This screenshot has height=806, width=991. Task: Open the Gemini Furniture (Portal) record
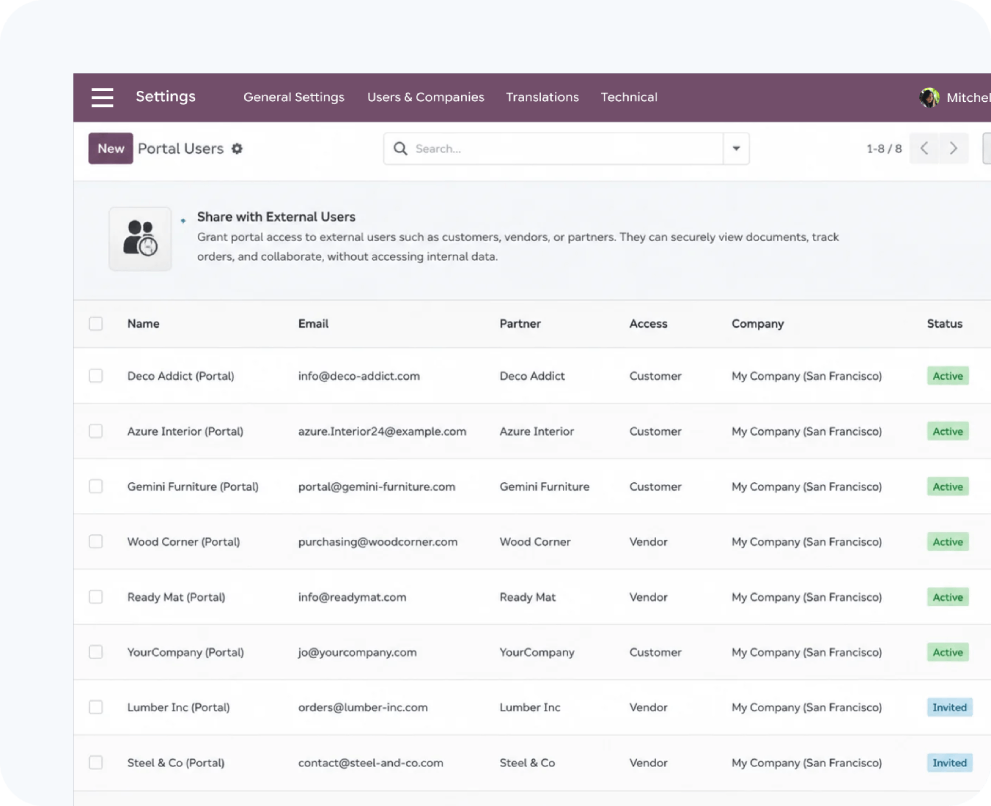[193, 487]
